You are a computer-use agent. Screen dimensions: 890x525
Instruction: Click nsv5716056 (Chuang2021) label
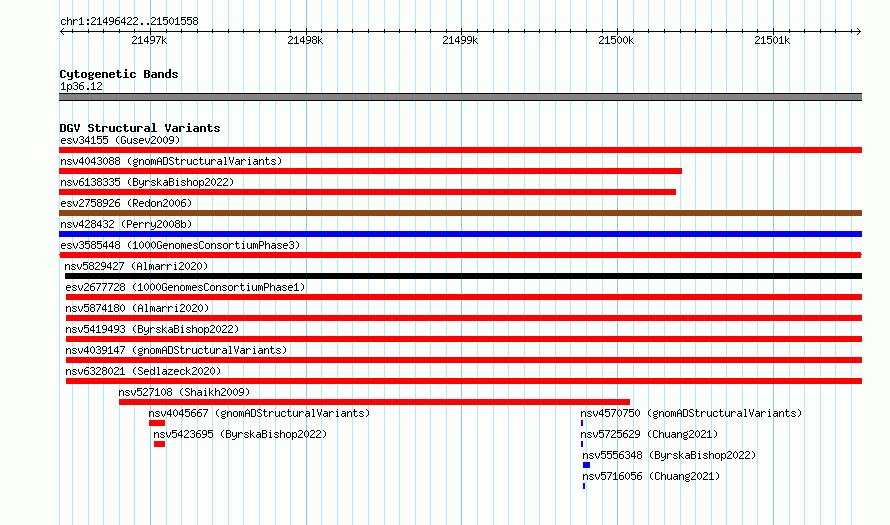pos(651,476)
